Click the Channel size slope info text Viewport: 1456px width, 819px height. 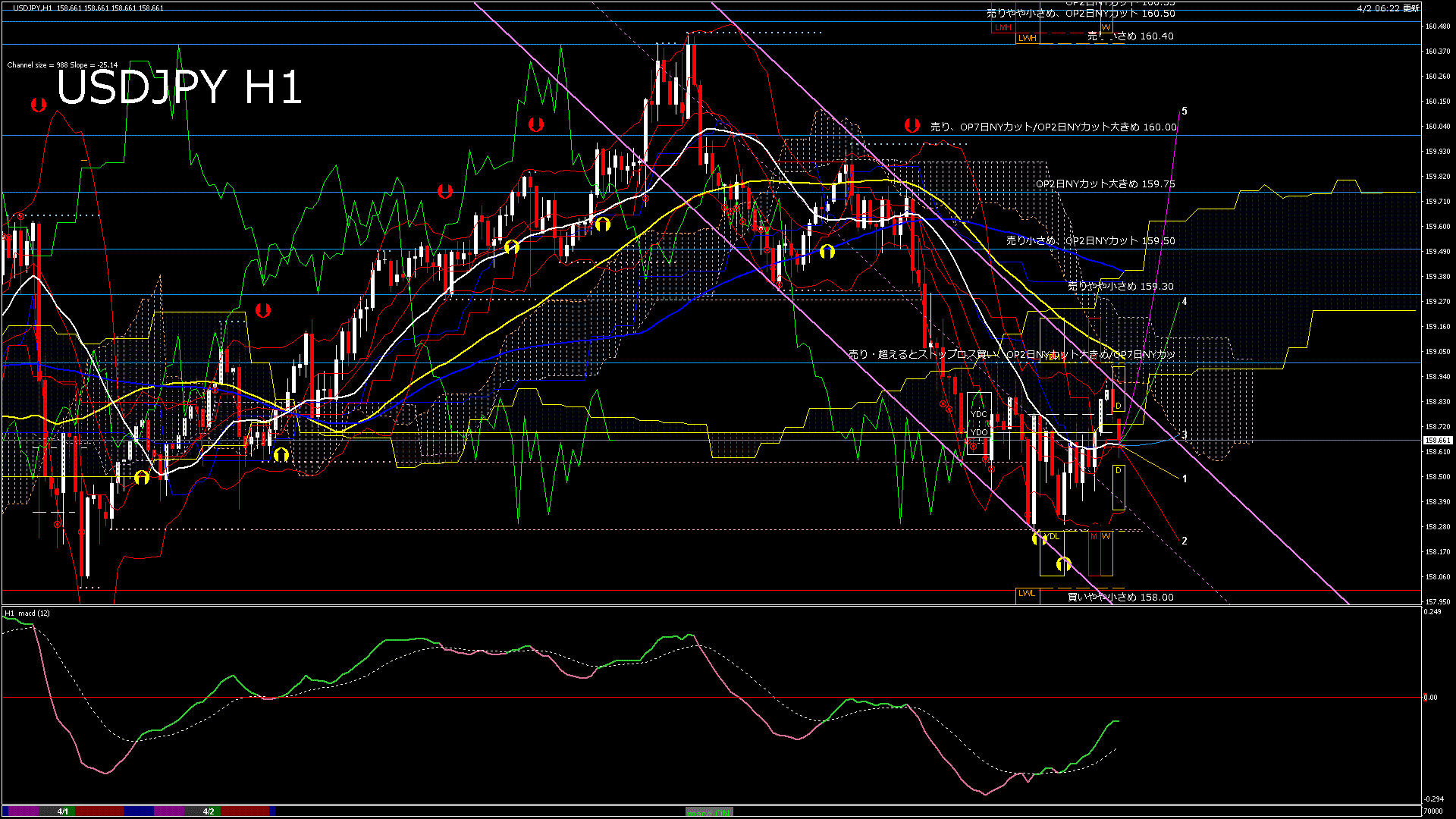62,65
